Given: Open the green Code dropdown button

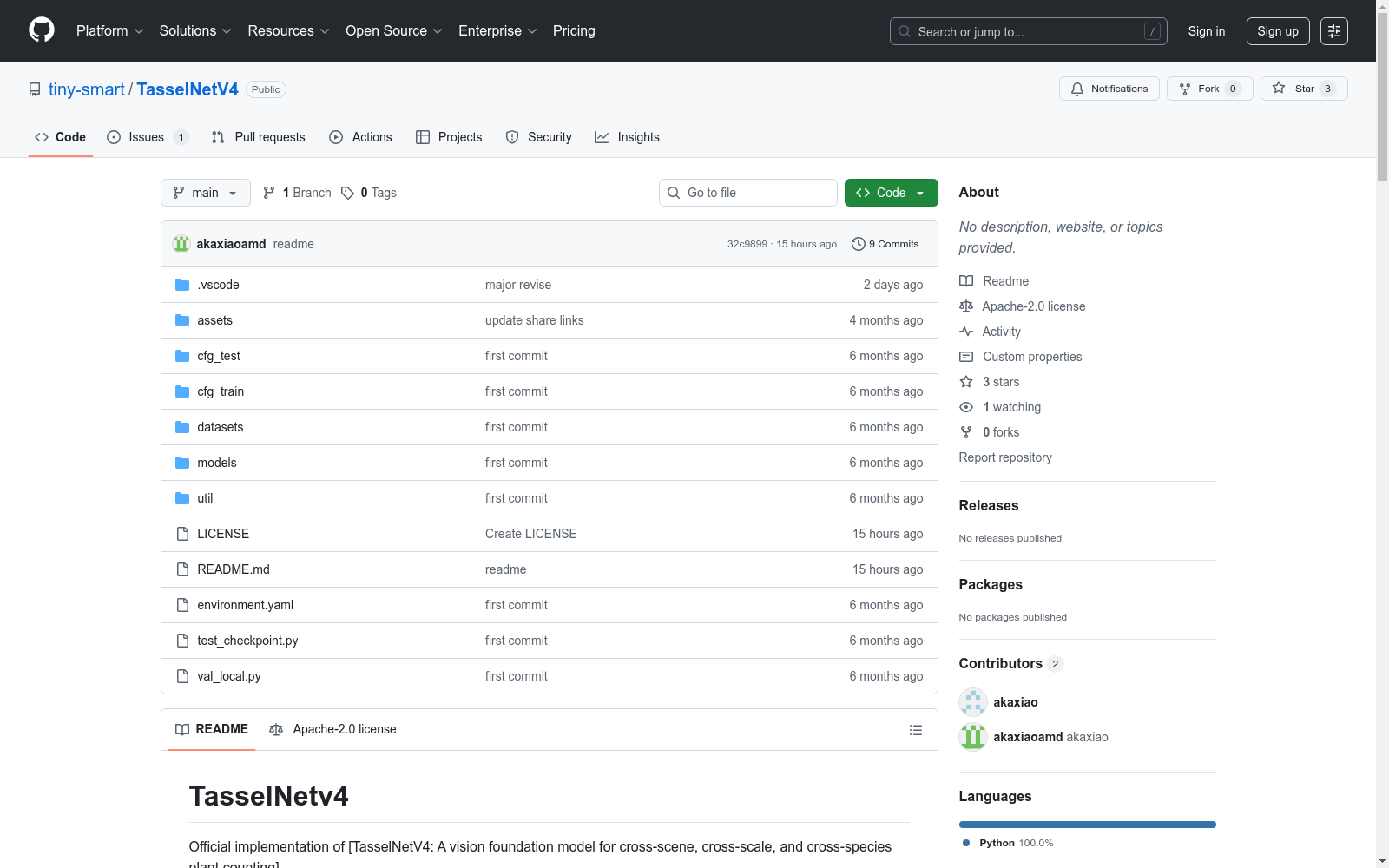Looking at the screenshot, I should tap(891, 193).
